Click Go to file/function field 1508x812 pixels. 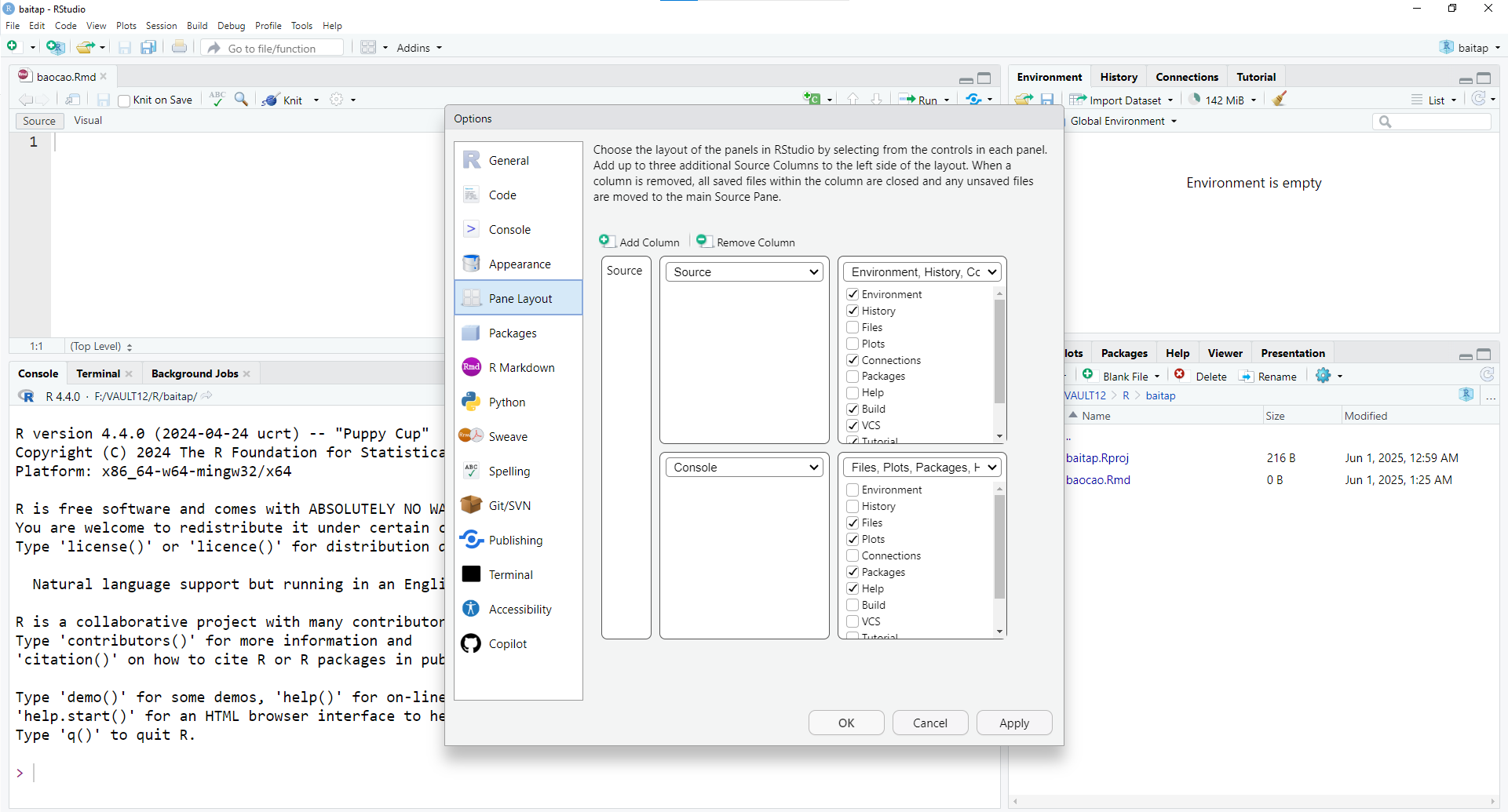click(x=272, y=48)
